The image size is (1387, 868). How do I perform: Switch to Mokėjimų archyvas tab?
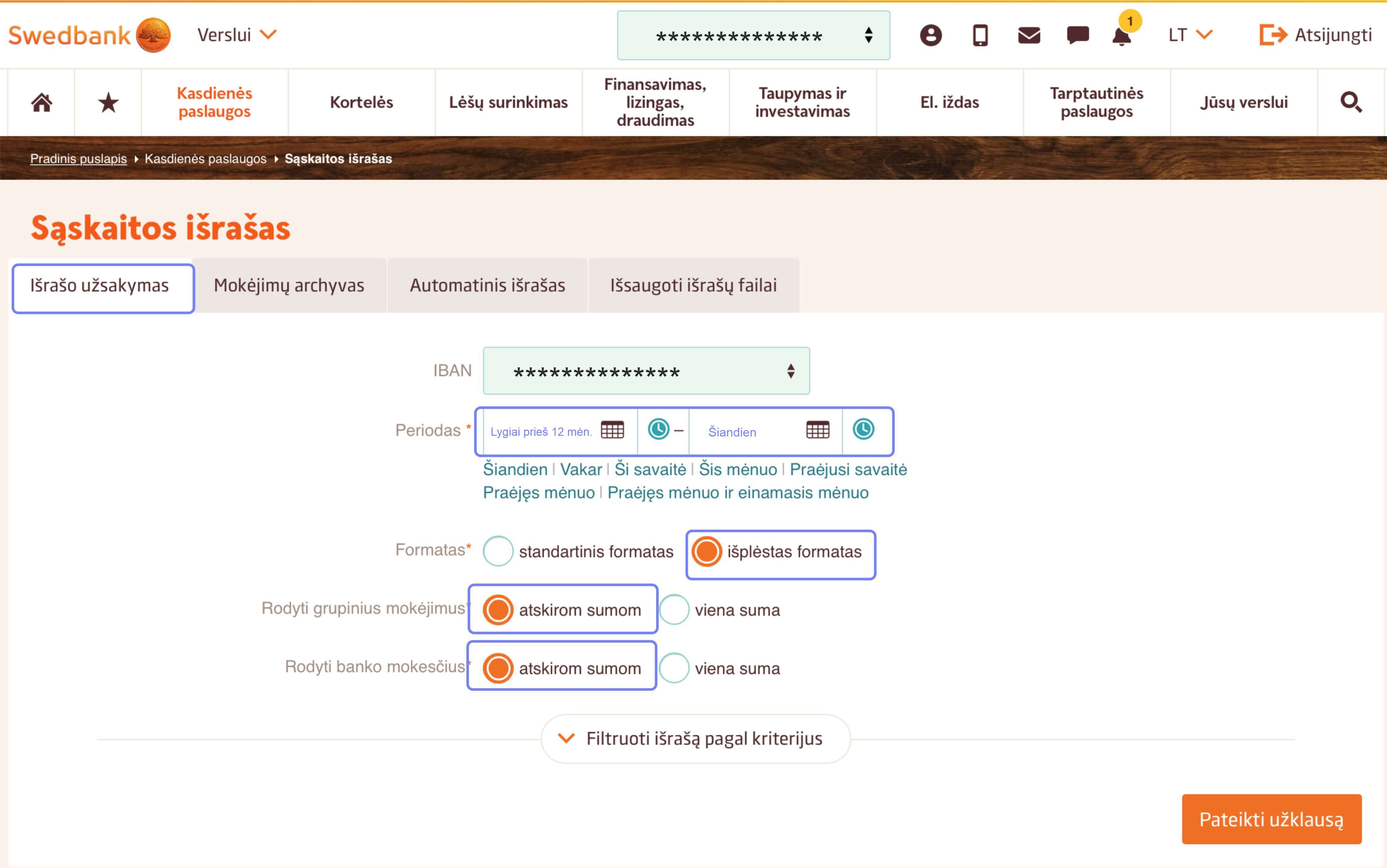click(x=289, y=285)
